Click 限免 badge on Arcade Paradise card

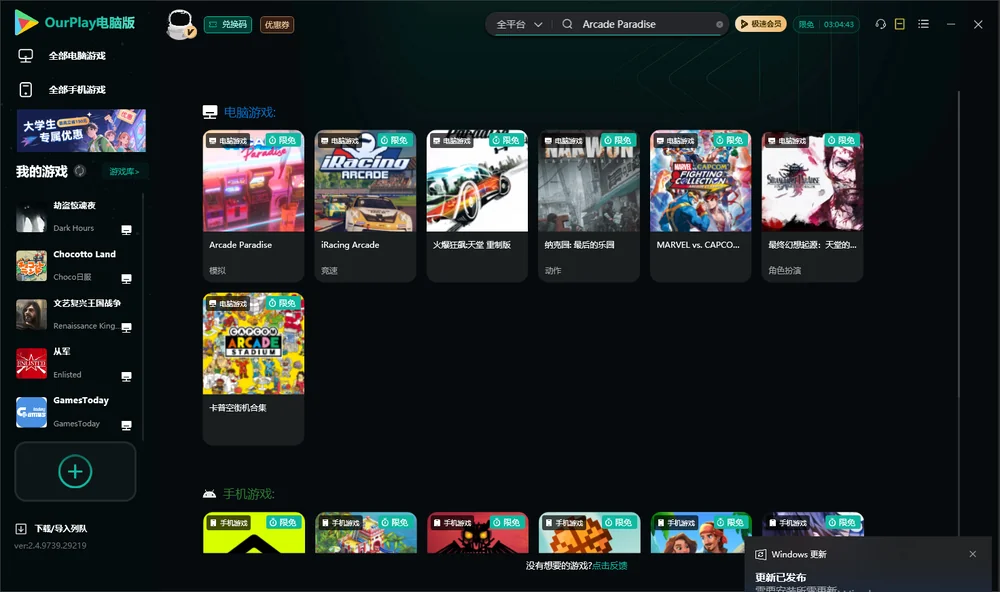tap(283, 140)
